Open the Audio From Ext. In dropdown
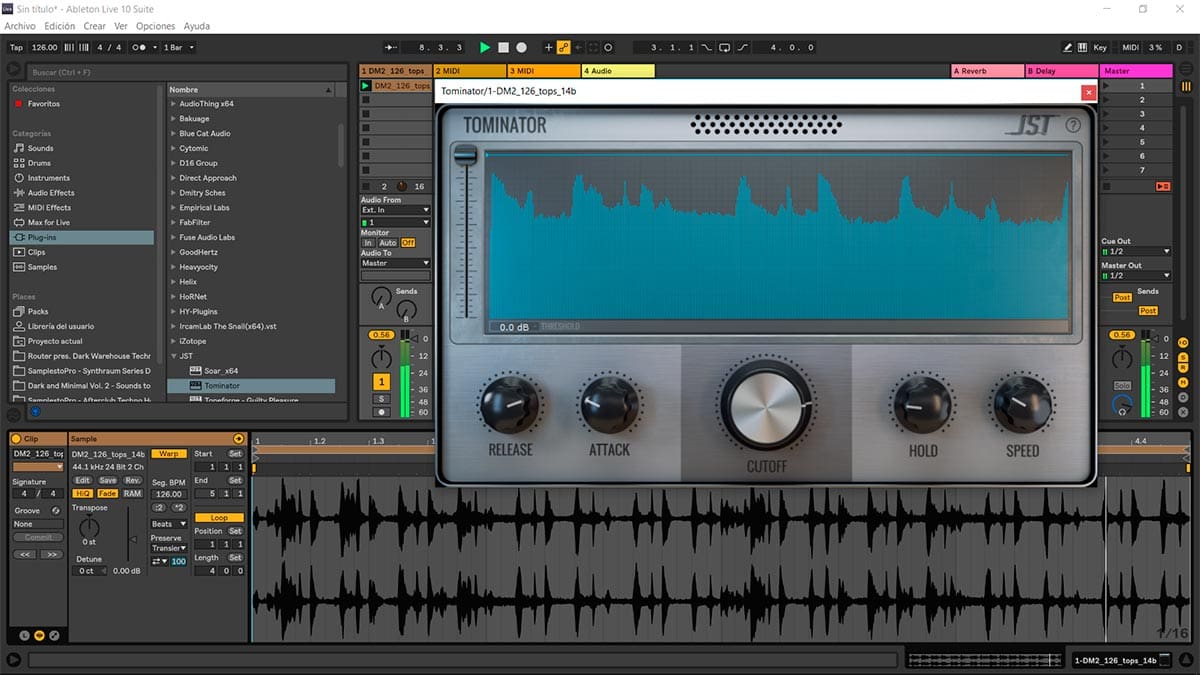 coord(395,210)
